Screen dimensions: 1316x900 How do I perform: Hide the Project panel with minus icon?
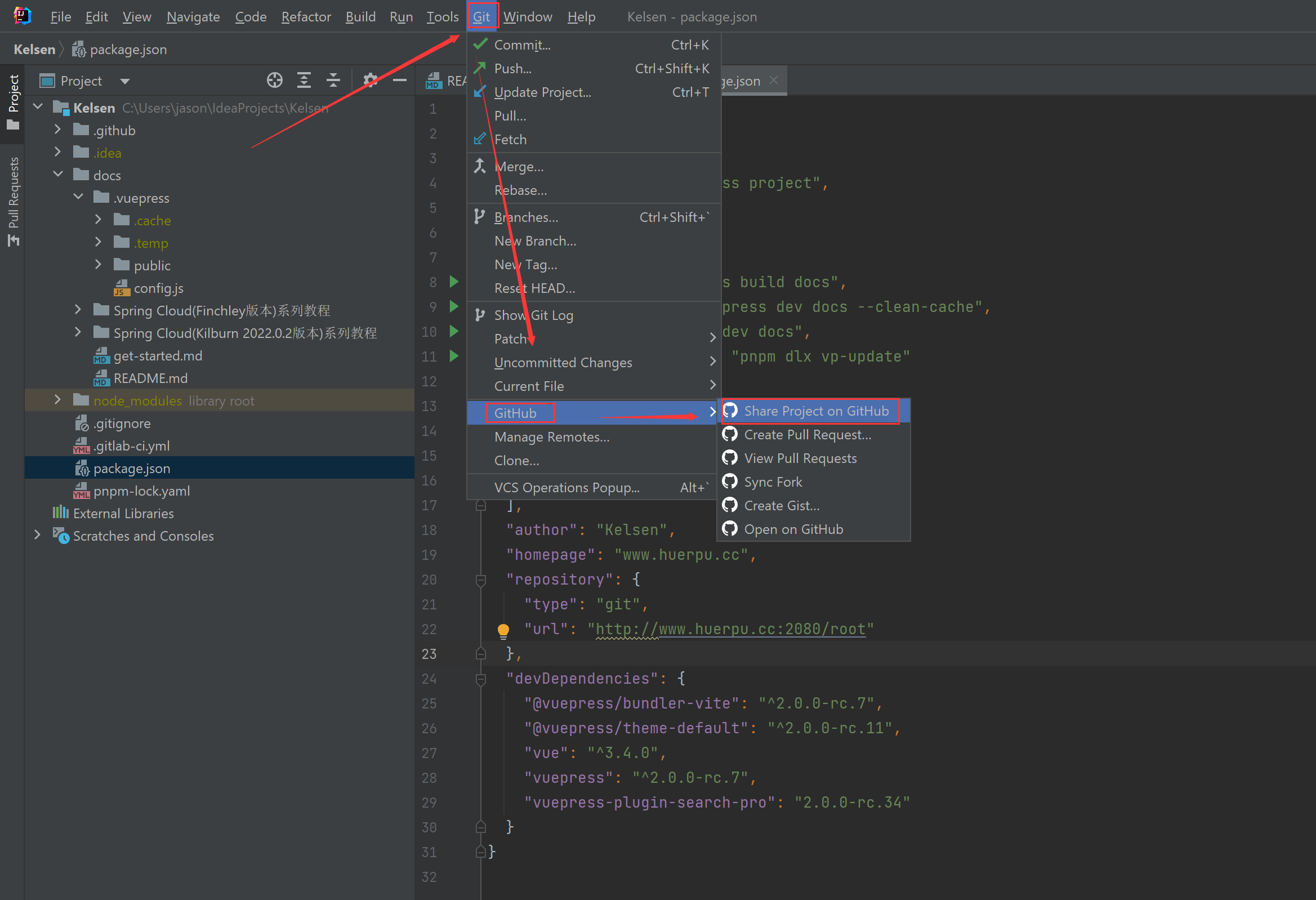400,81
